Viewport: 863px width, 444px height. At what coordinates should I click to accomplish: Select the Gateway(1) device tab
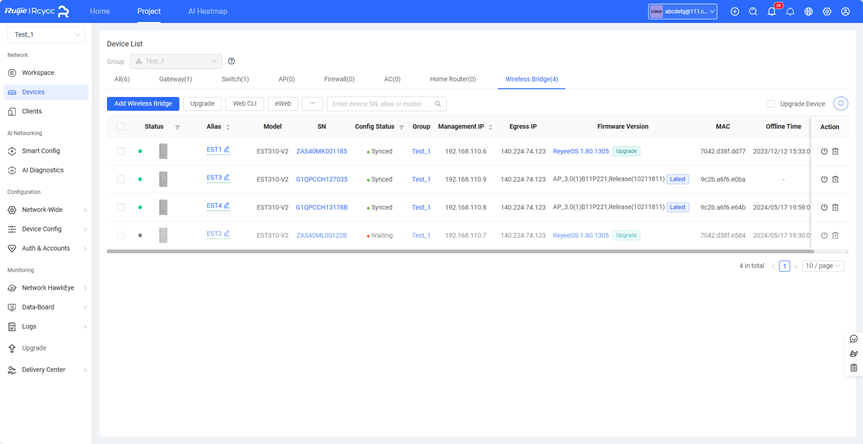coord(176,79)
